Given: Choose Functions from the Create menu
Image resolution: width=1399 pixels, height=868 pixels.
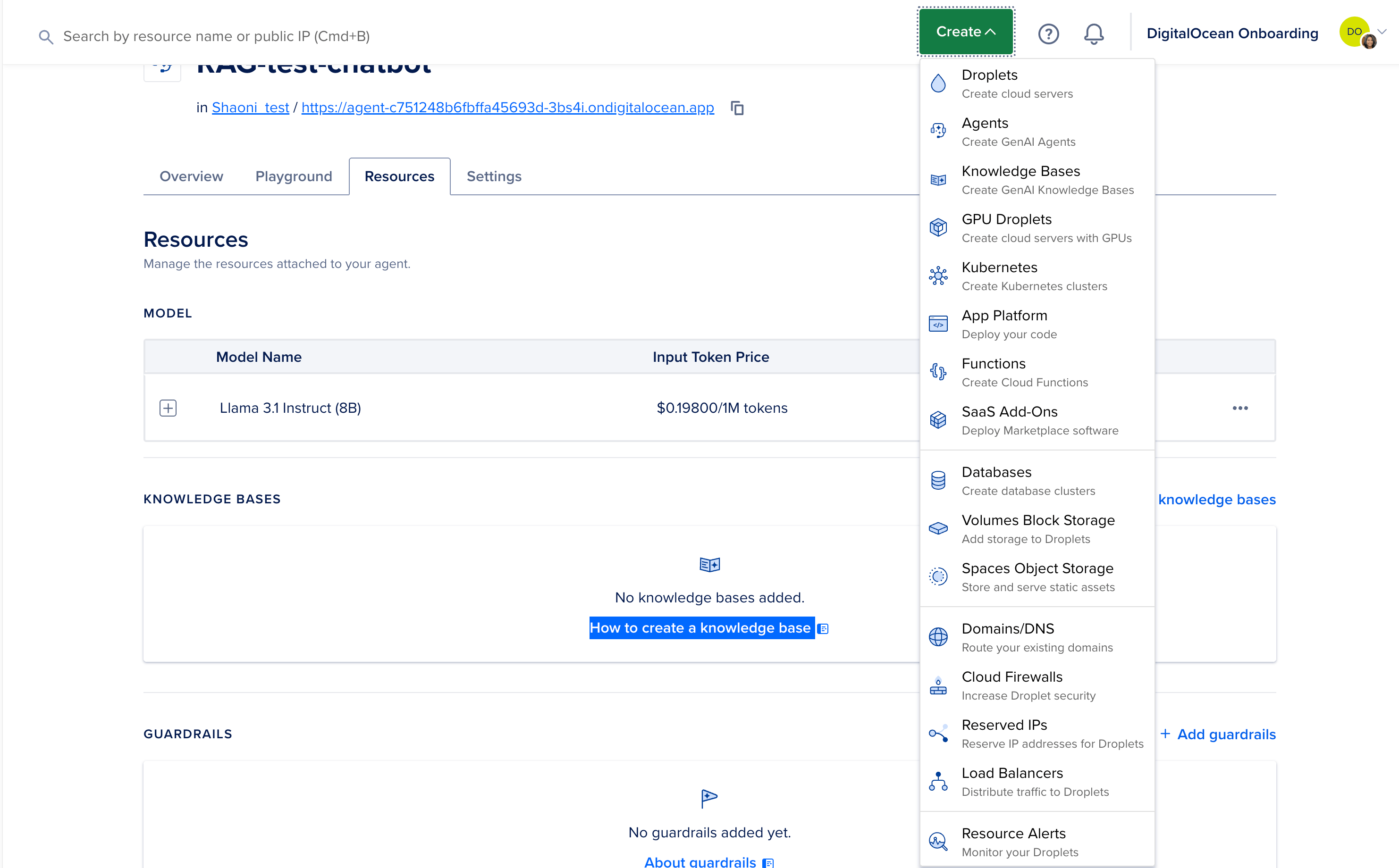Looking at the screenshot, I should point(1037,373).
